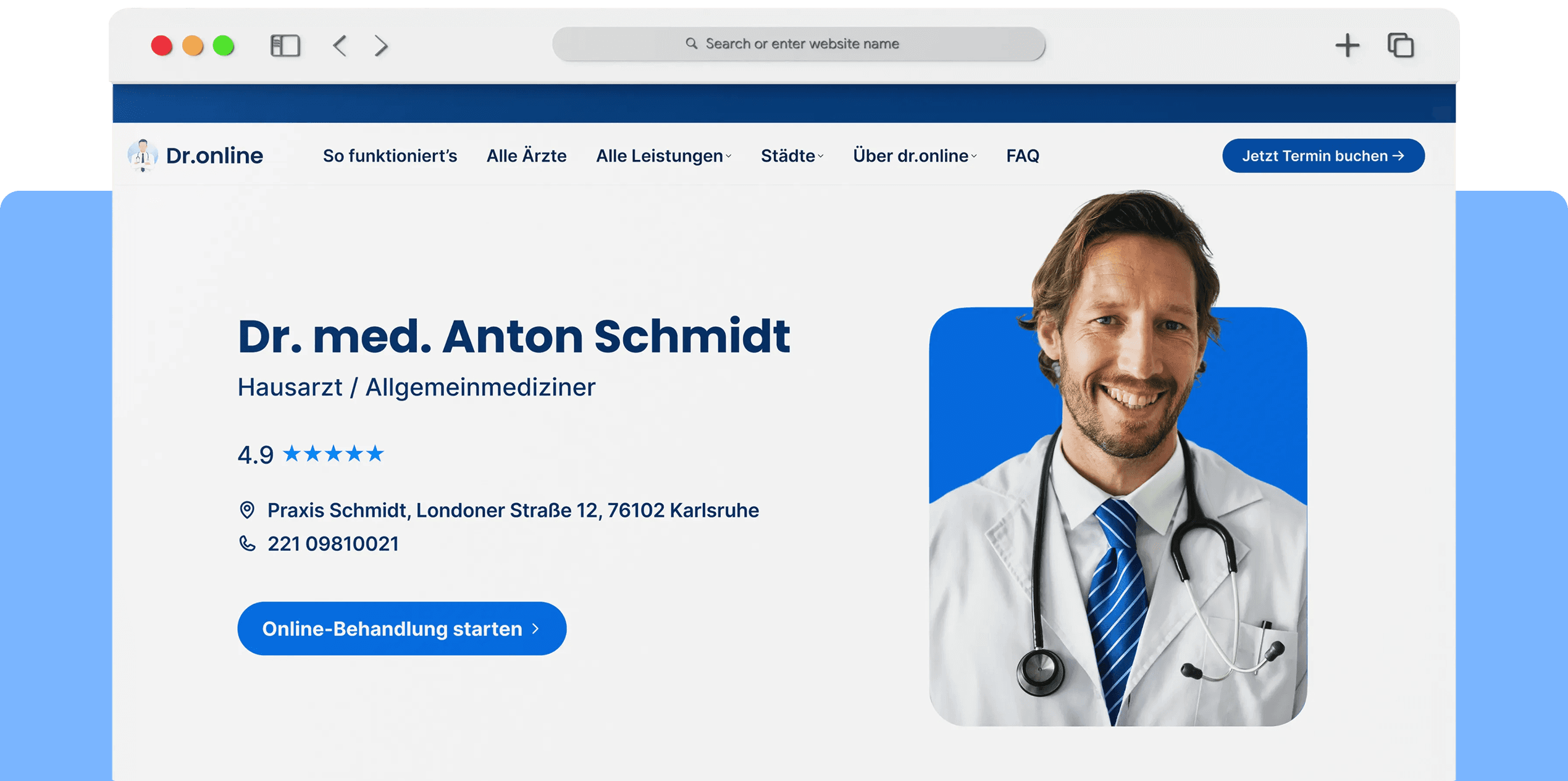Screen dimensions: 1568x781
Task: Toggle the browser sidebar icon
Action: 285,45
